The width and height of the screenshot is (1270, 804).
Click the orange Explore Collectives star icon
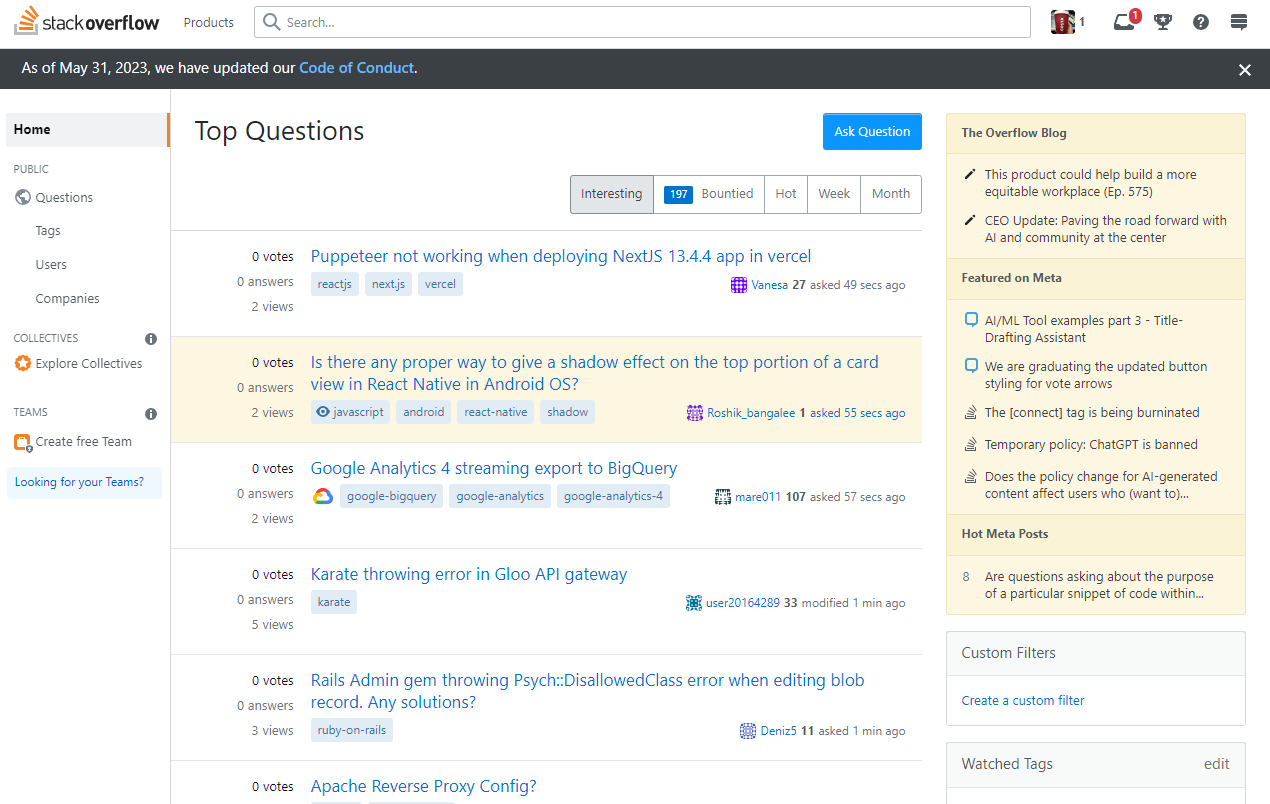pyautogui.click(x=23, y=364)
